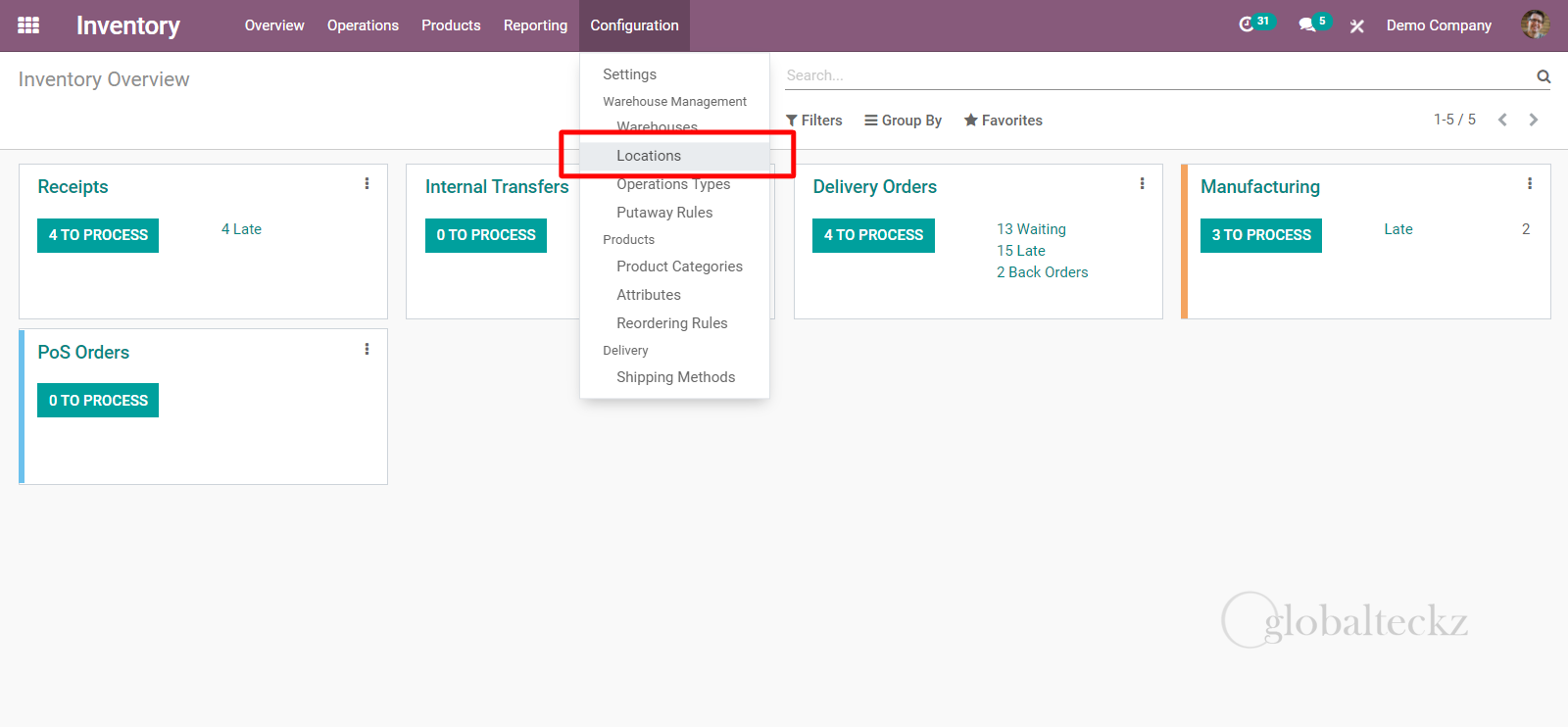Screen dimensions: 1568x727
Task: Focus the Search input field
Action: [x=1158, y=75]
